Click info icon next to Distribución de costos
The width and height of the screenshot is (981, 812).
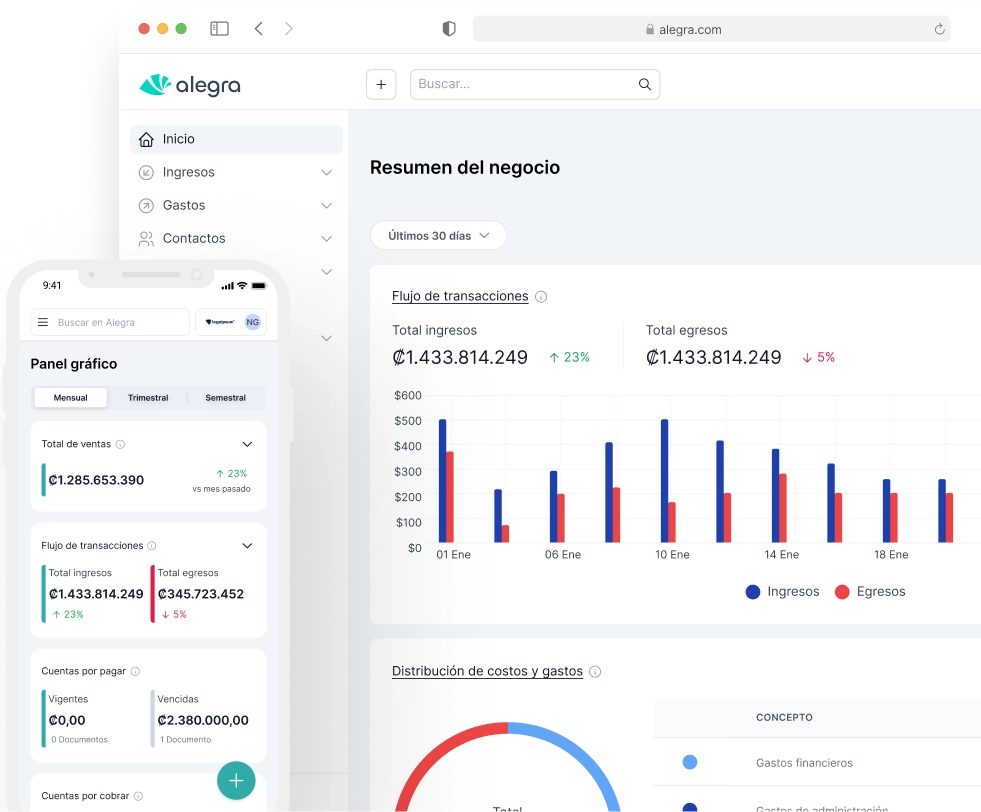(x=596, y=672)
